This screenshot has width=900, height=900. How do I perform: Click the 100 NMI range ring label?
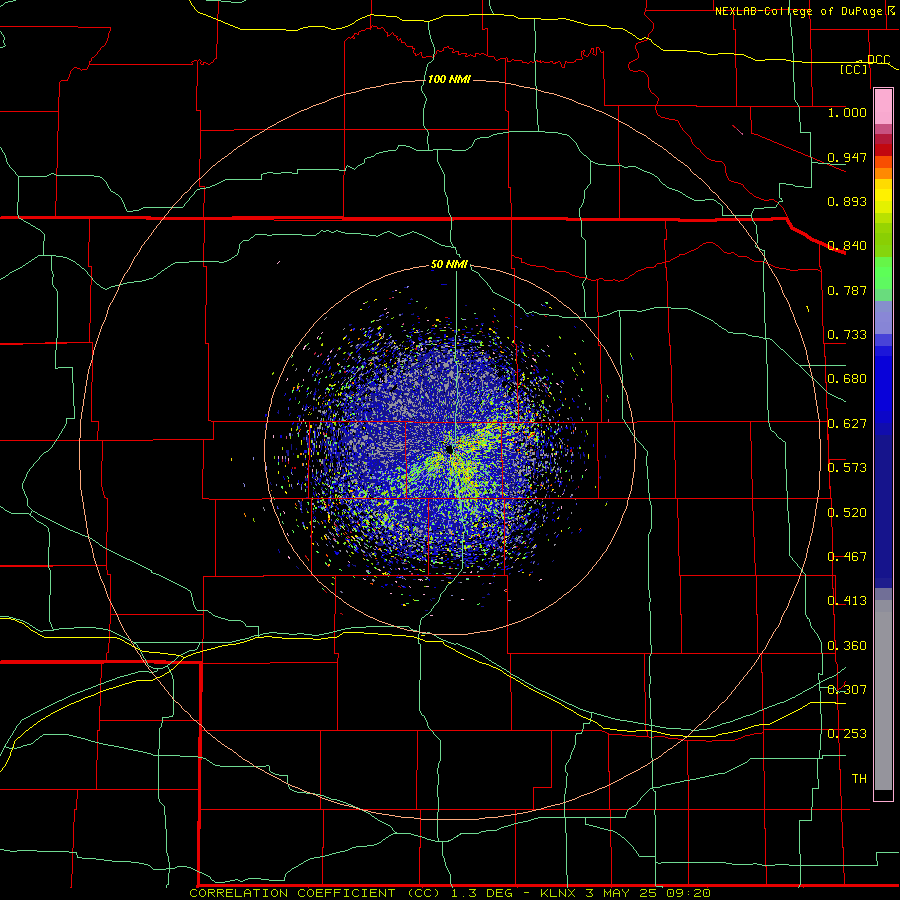click(449, 79)
